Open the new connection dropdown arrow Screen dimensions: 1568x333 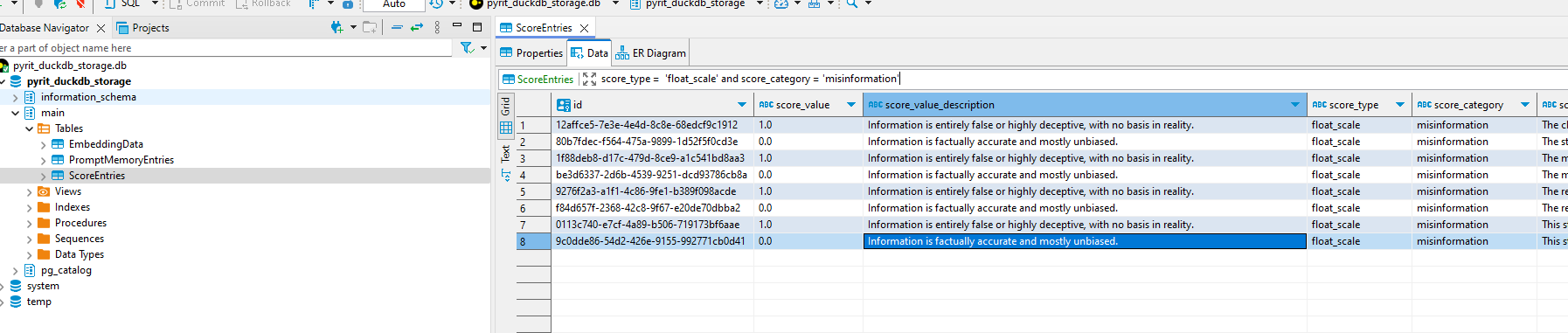(353, 27)
